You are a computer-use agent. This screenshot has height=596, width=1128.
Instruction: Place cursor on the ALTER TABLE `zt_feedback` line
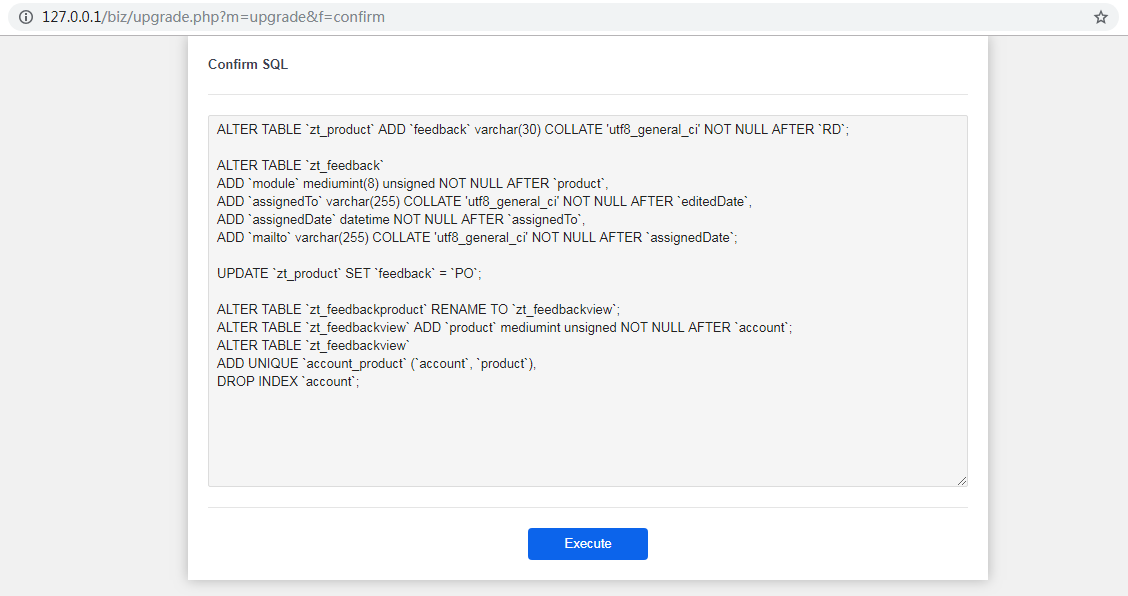point(300,166)
